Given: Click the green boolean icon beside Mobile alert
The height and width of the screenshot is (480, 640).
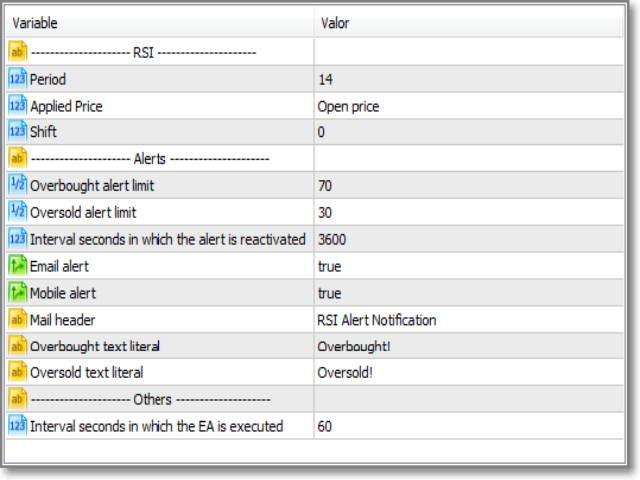Looking at the screenshot, I should pos(17,293).
